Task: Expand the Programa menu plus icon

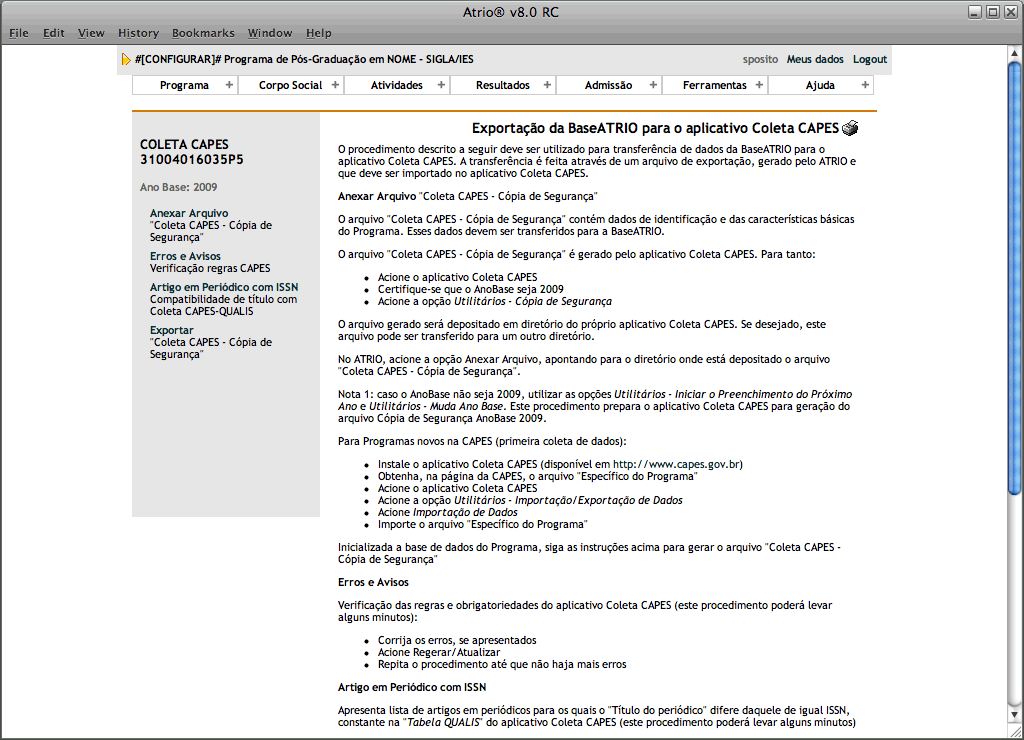Action: click(229, 85)
